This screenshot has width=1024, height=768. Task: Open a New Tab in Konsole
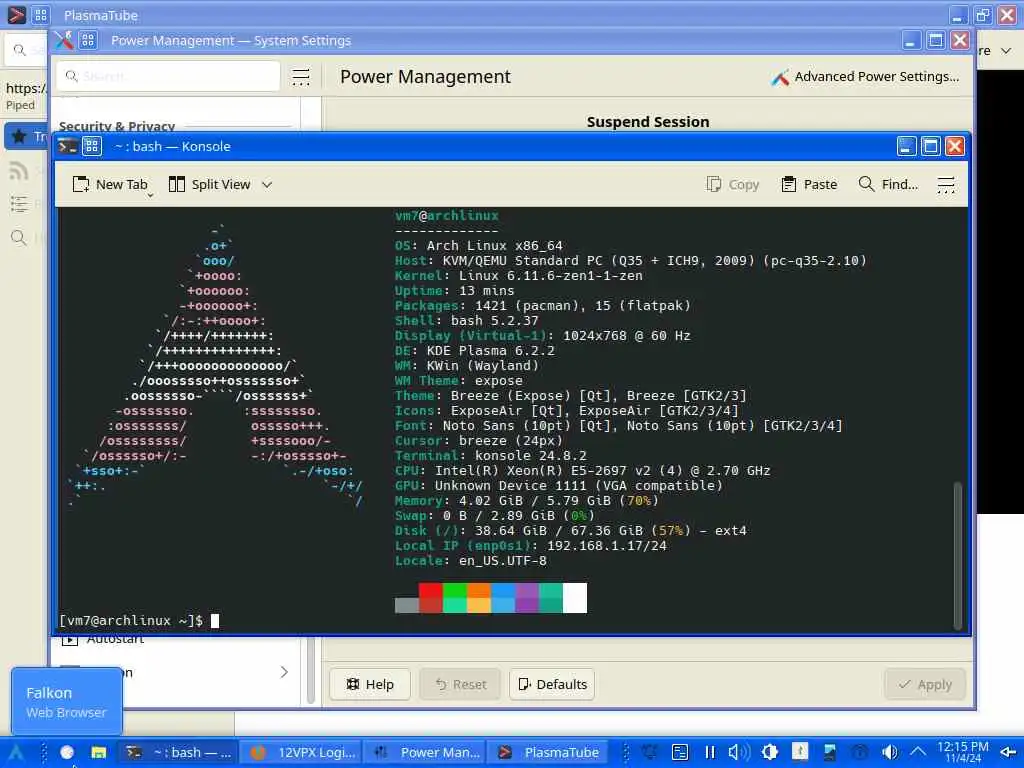pyautogui.click(x=110, y=184)
